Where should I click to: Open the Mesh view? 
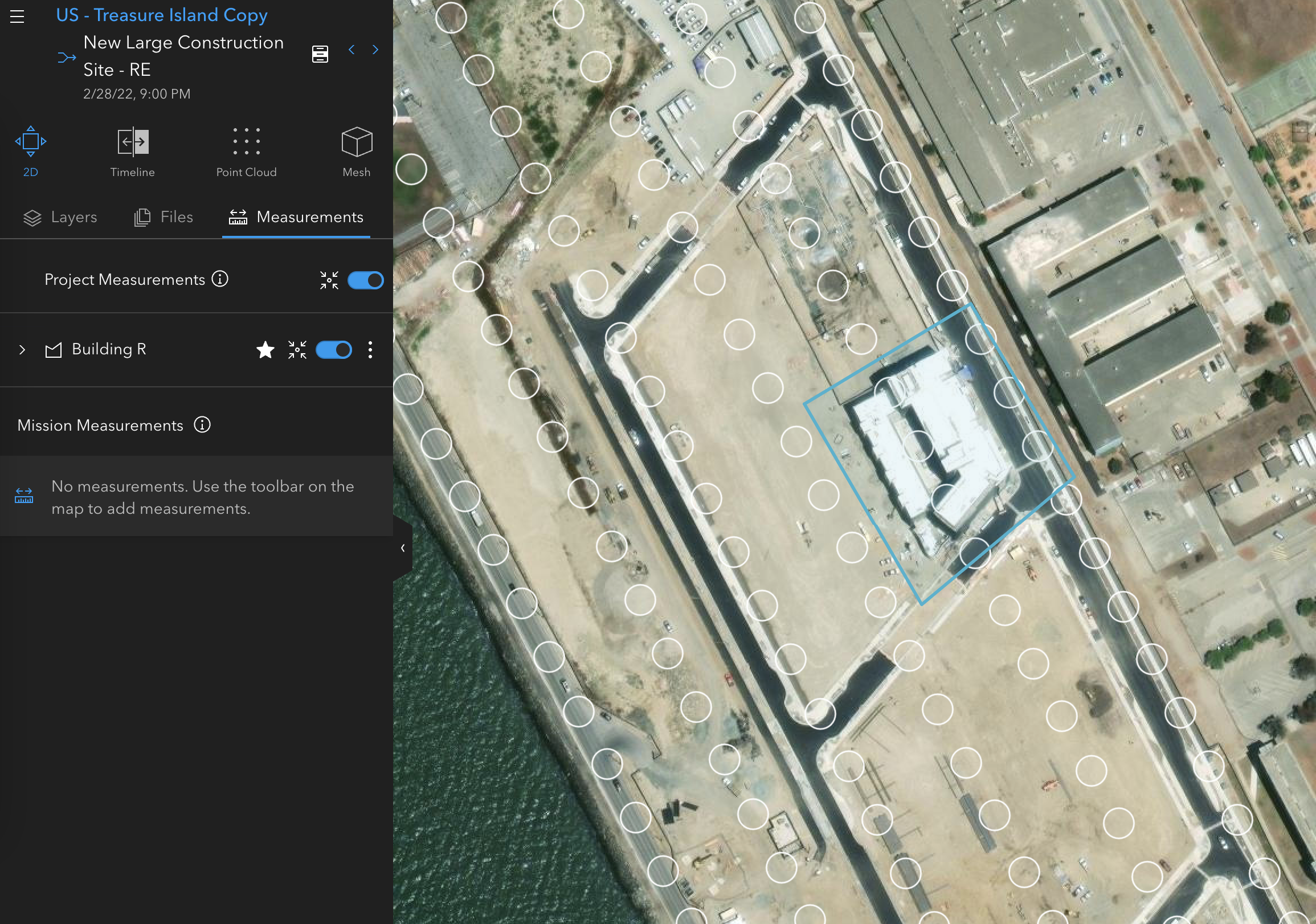tap(356, 141)
